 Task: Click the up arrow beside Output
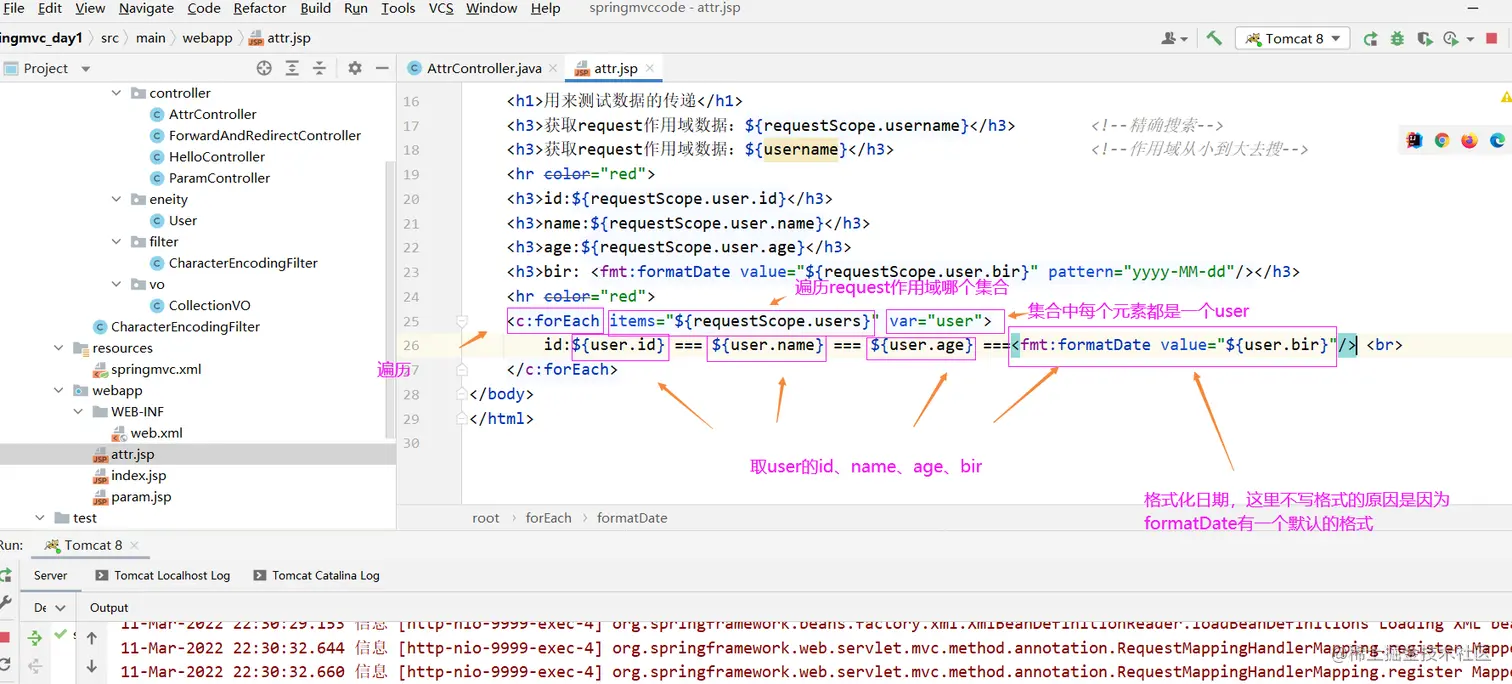pos(92,637)
